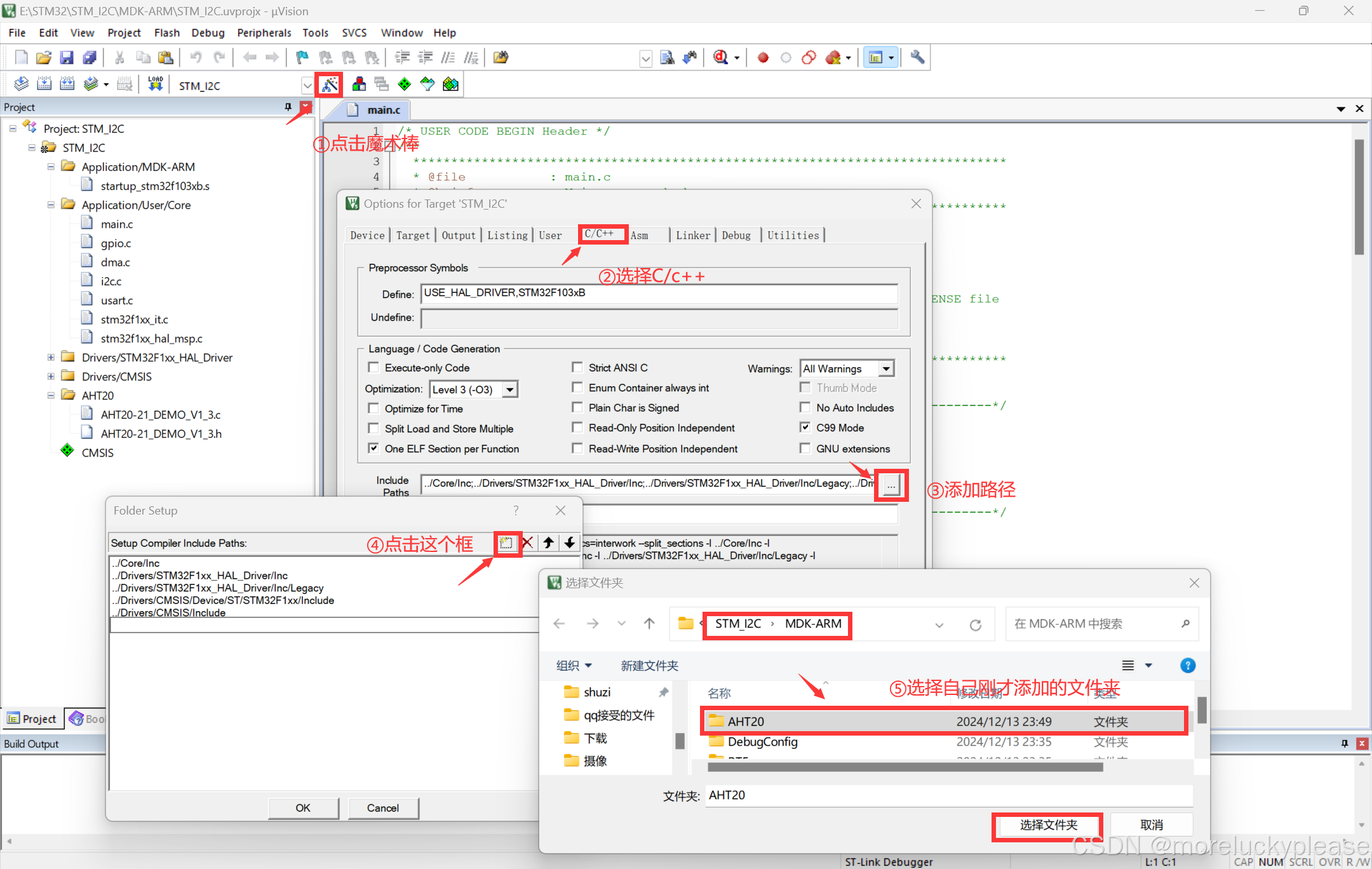1372x869 pixels.
Task: Click the editor vertical scrollbar thumb
Action: [x=1359, y=197]
